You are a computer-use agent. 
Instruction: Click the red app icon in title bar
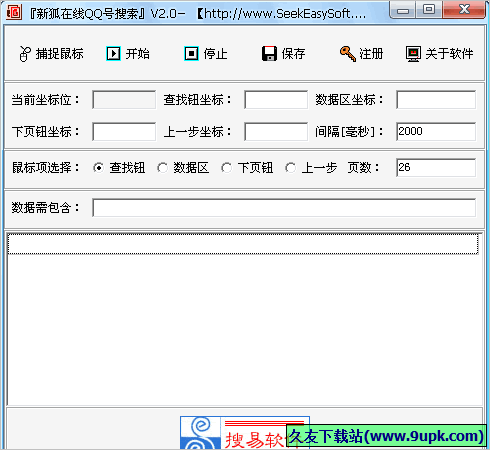pos(14,12)
